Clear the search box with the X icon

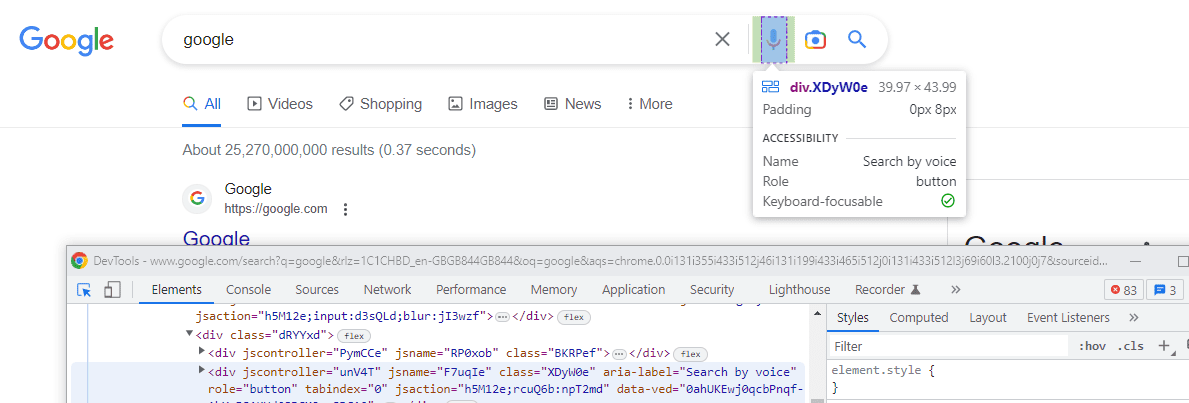click(x=723, y=39)
